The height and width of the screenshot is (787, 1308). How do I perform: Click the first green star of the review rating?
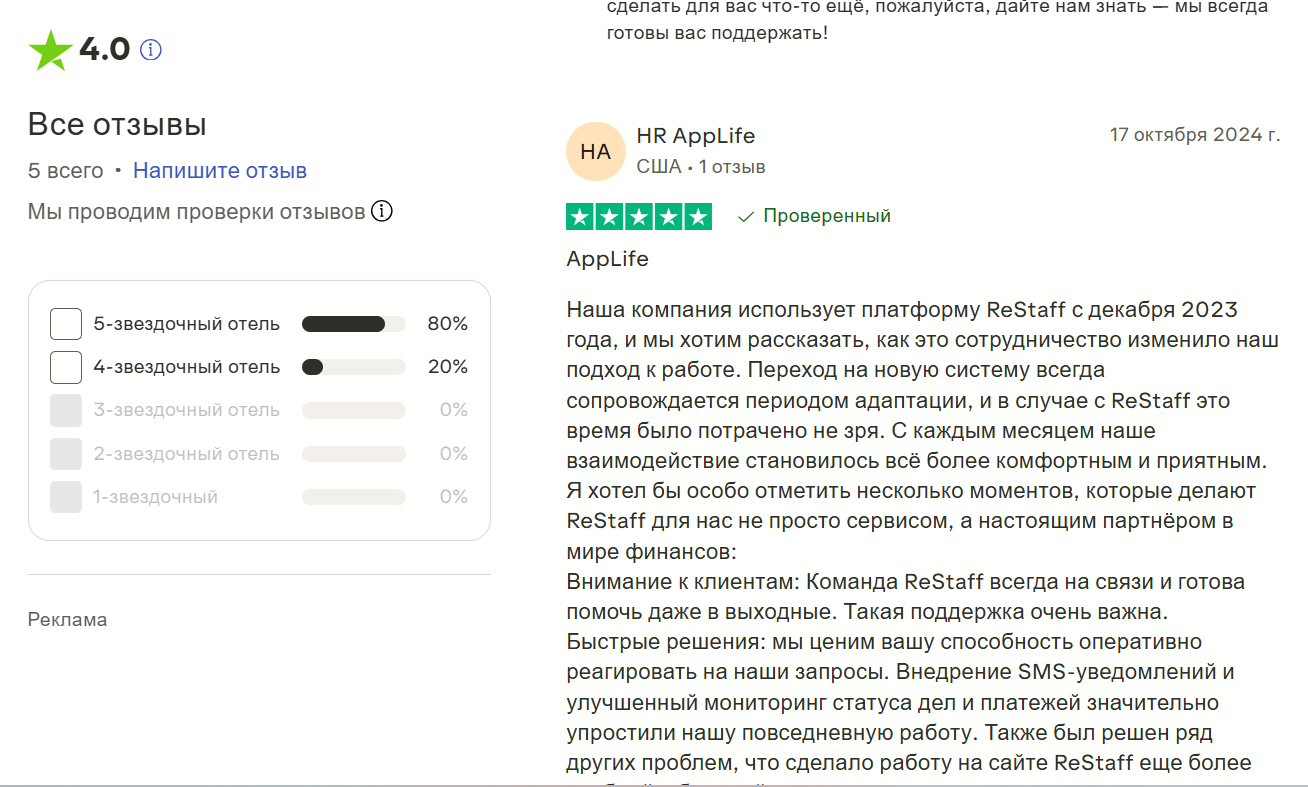tap(581, 216)
